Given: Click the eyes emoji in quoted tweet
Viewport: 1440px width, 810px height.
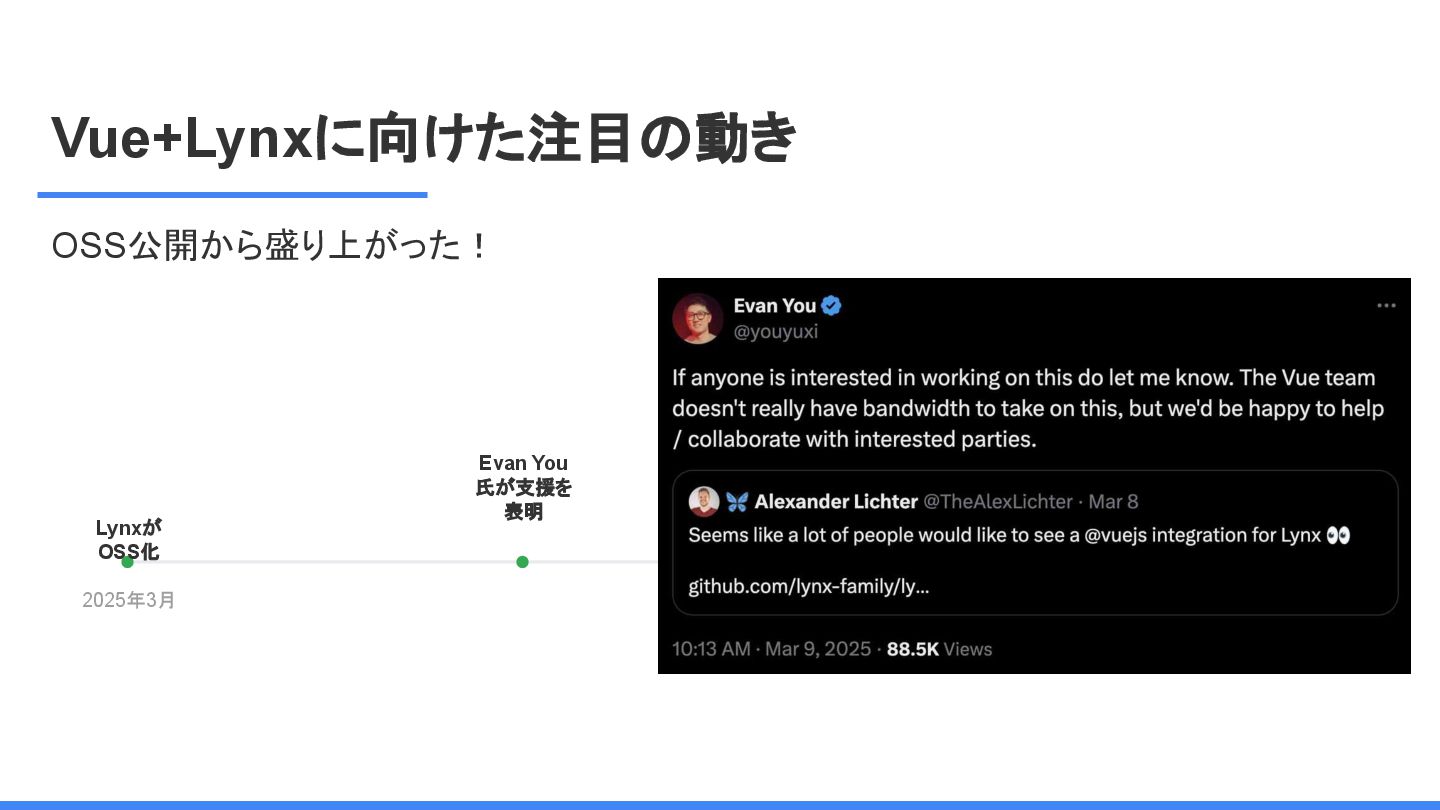Looking at the screenshot, I should point(1338,535).
